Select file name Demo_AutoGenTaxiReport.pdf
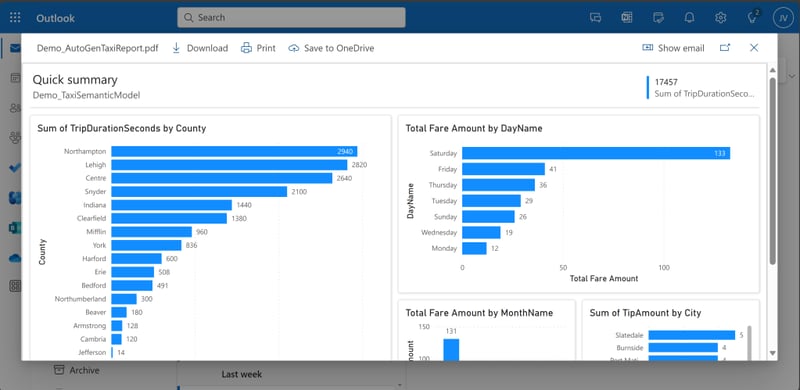This screenshot has height=390, width=800. pyautogui.click(x=97, y=48)
